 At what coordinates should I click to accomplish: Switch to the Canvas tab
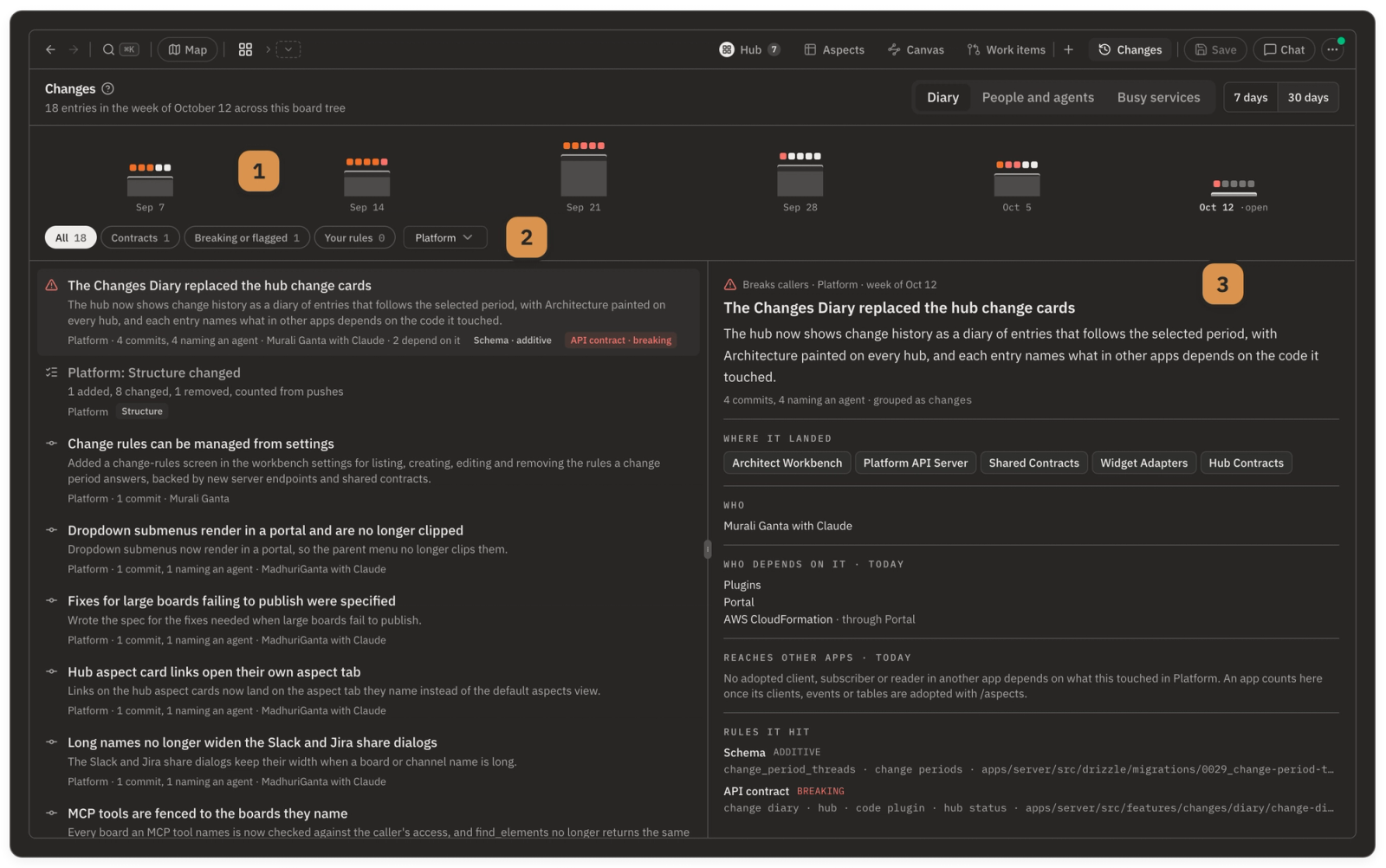(x=916, y=49)
